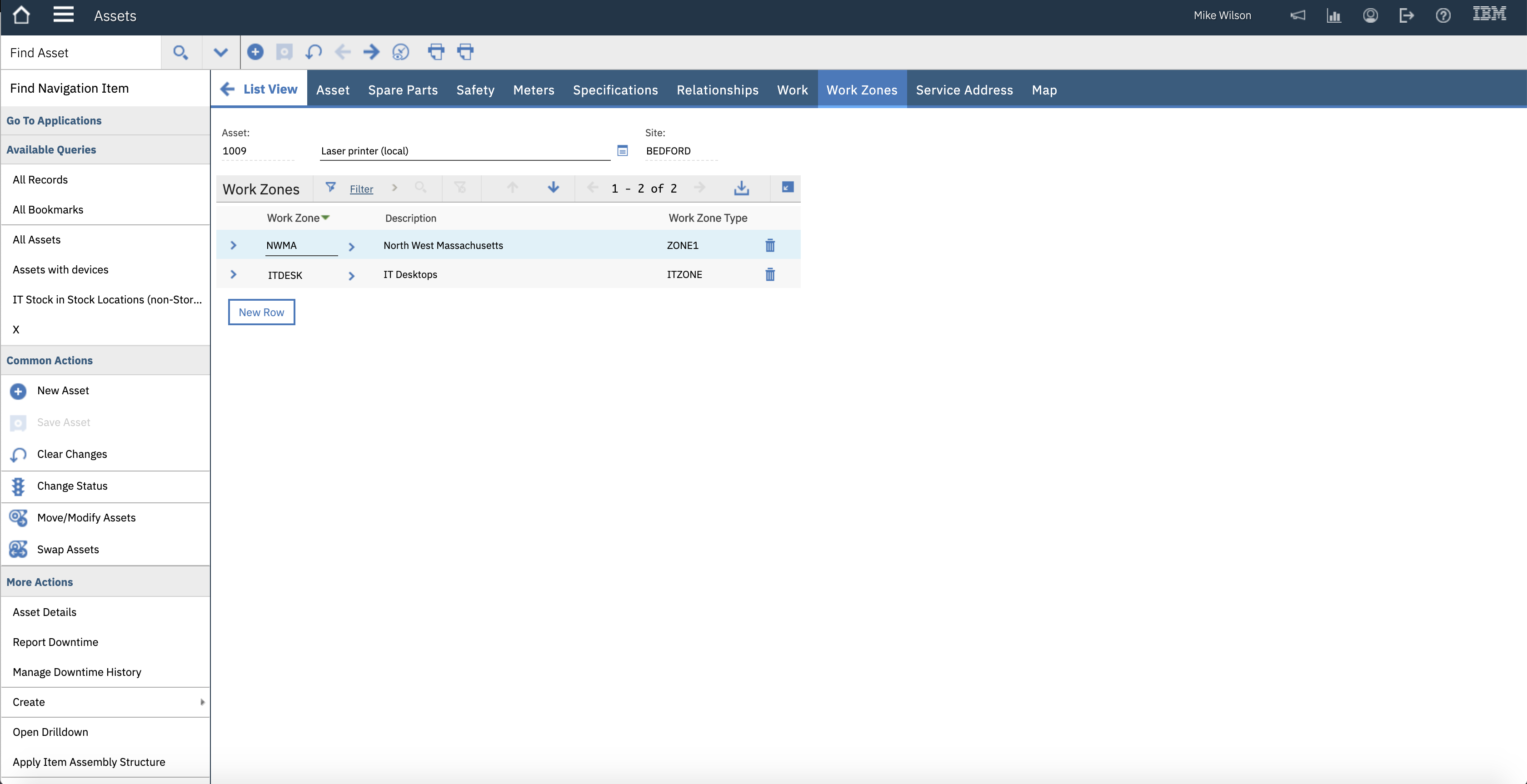The image size is (1527, 784).
Task: Click the New Row button
Action: click(261, 313)
